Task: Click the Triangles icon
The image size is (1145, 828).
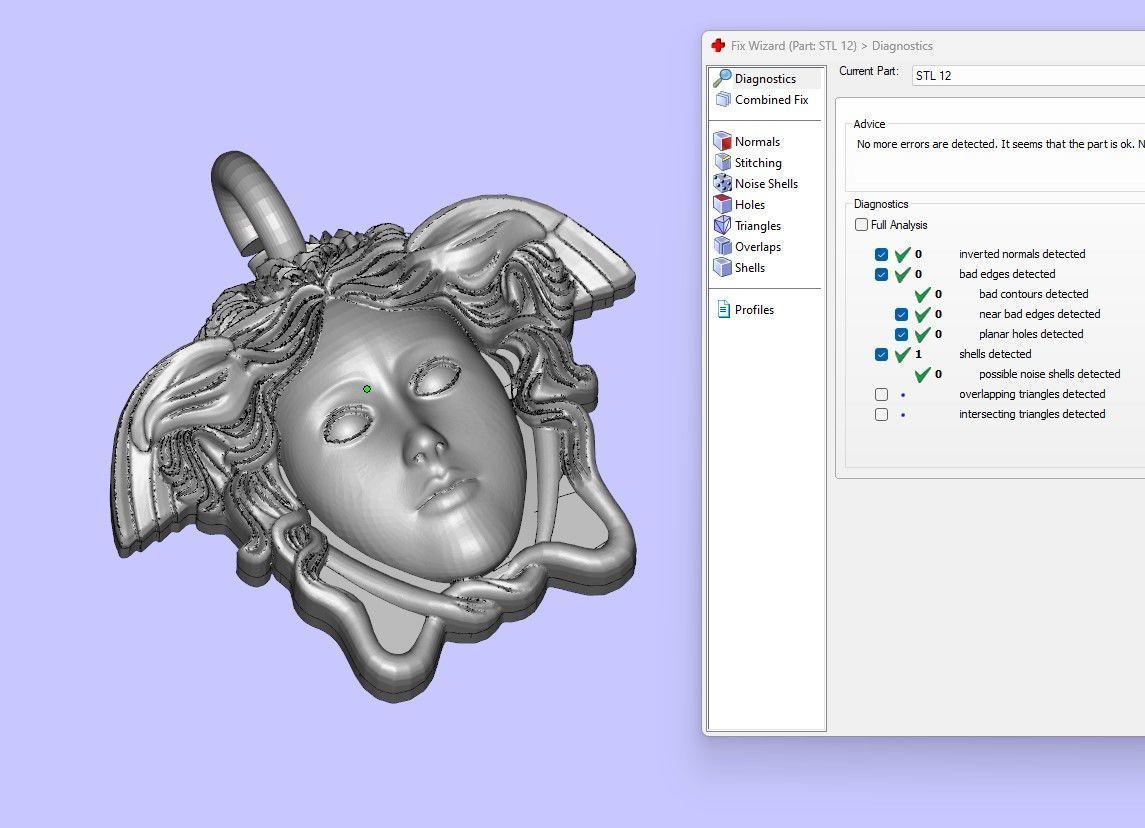Action: (x=722, y=225)
